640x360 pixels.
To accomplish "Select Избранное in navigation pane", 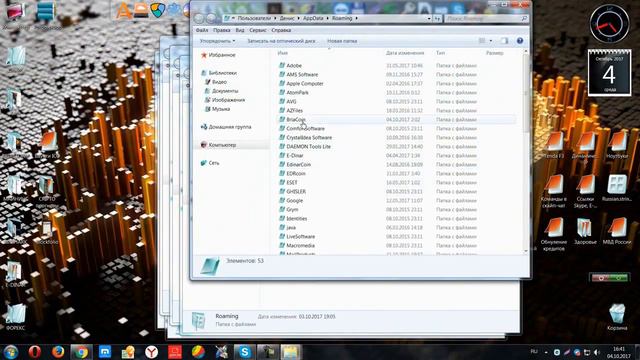I will 222,55.
